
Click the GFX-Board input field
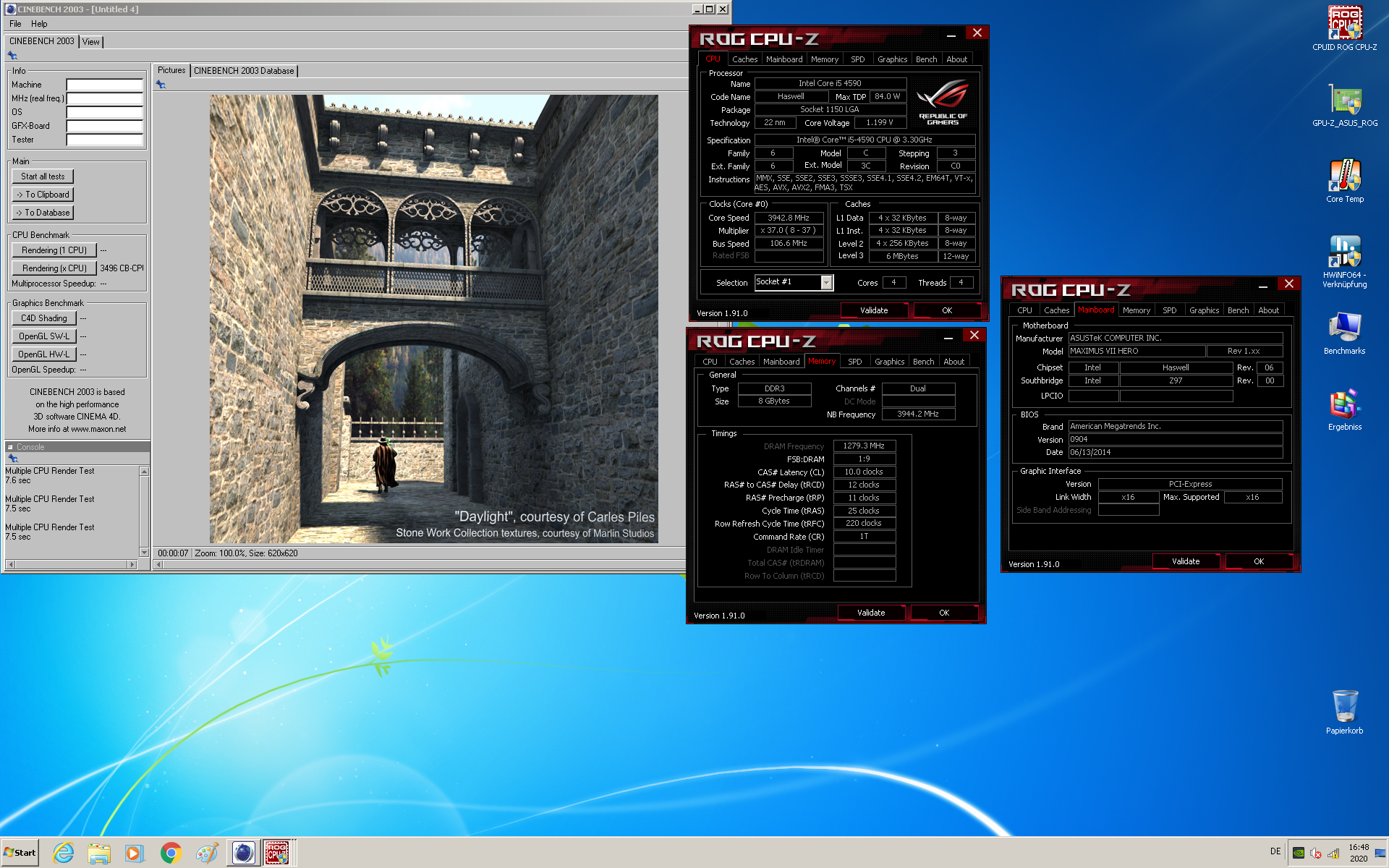(104, 126)
